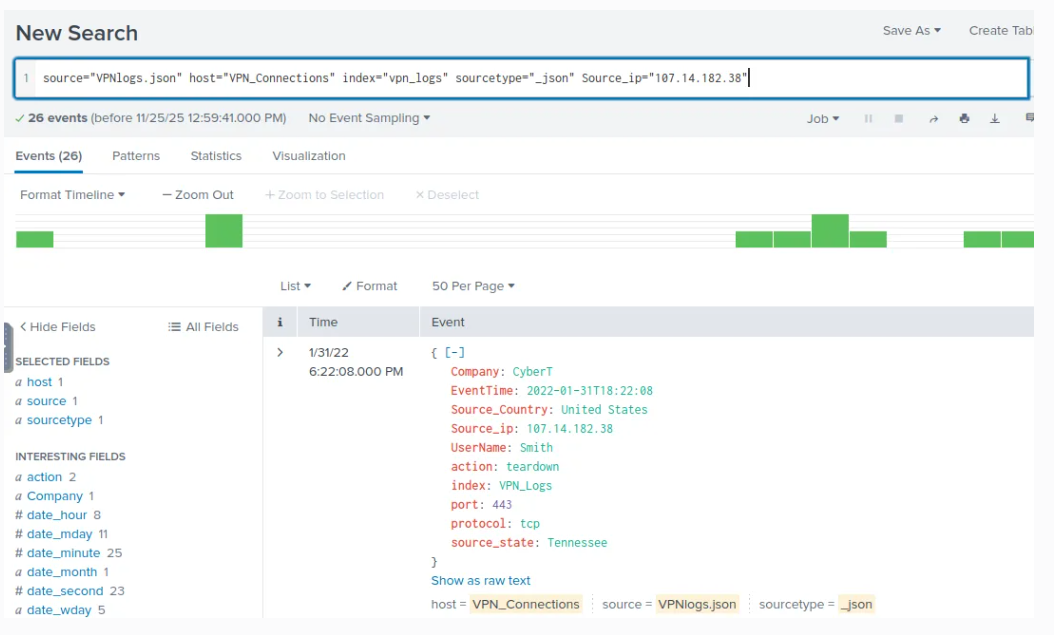
Task: Export search results with download icon
Action: 995,119
